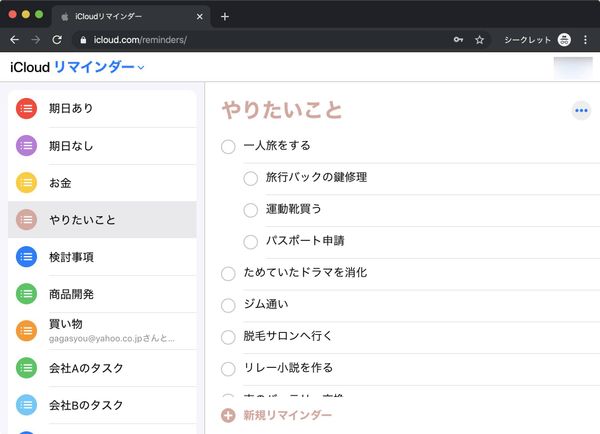The width and height of the screenshot is (600, 434).
Task: Click the iCloudリマインダー browser tab
Action: click(130, 16)
